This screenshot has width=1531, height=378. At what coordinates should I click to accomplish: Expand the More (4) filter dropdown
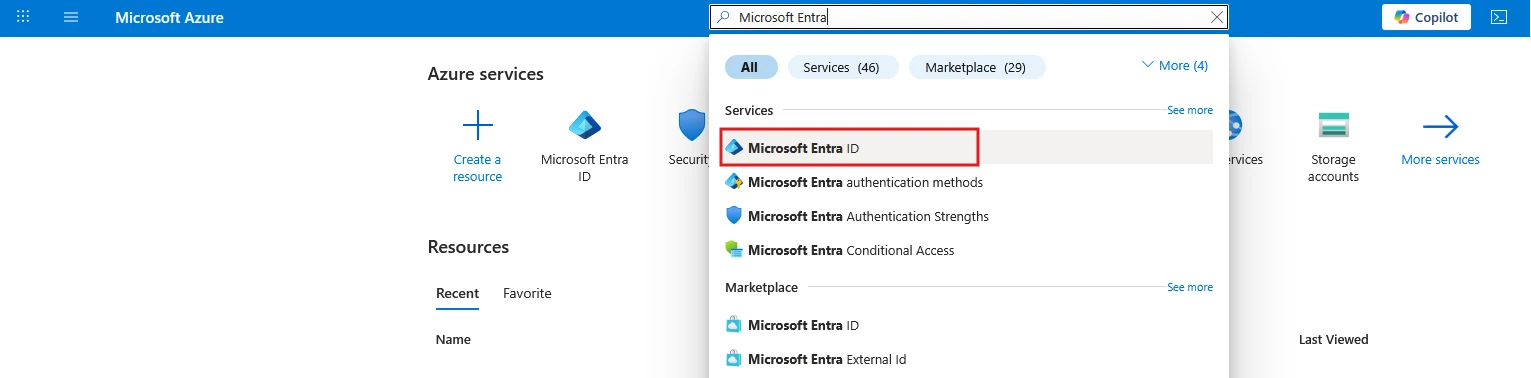click(x=1175, y=65)
